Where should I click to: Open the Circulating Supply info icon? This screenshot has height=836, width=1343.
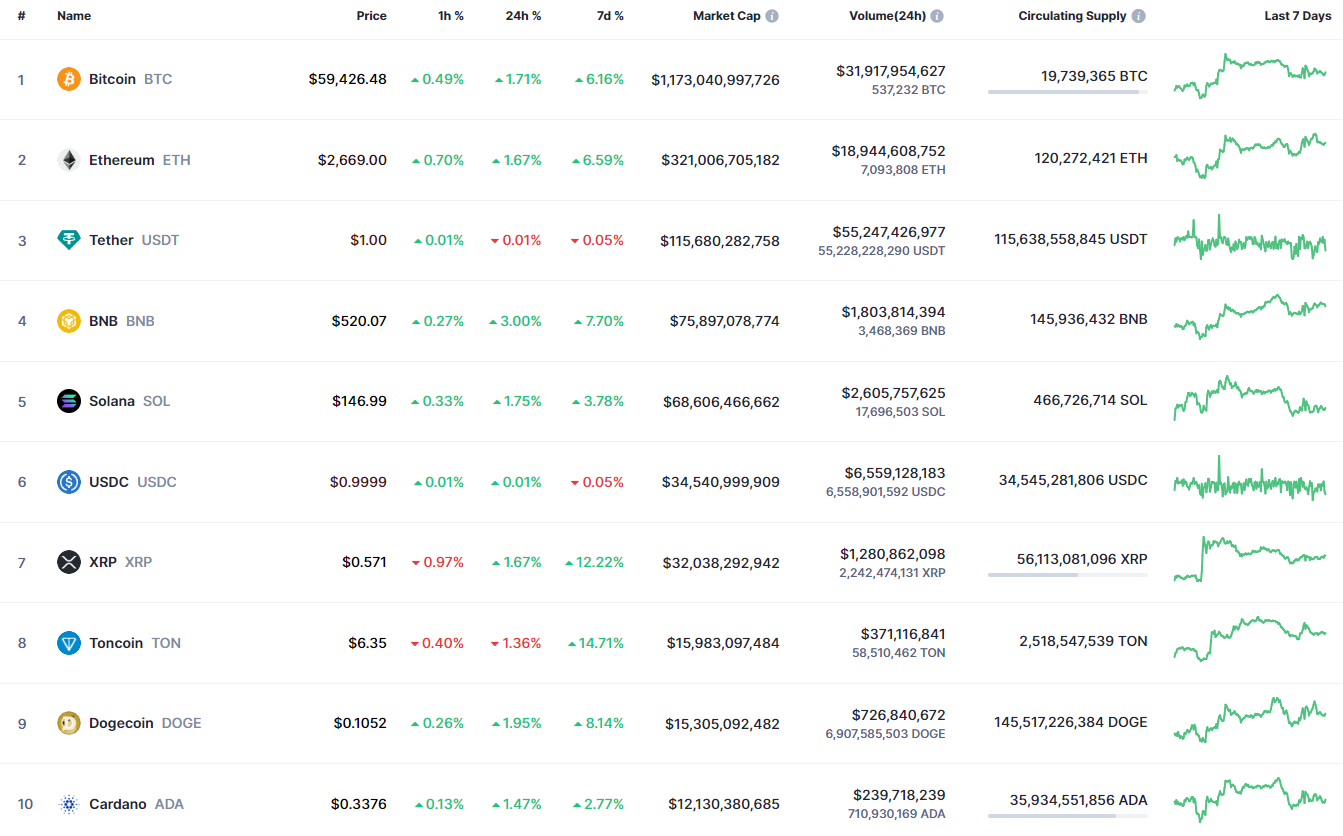tap(1139, 16)
